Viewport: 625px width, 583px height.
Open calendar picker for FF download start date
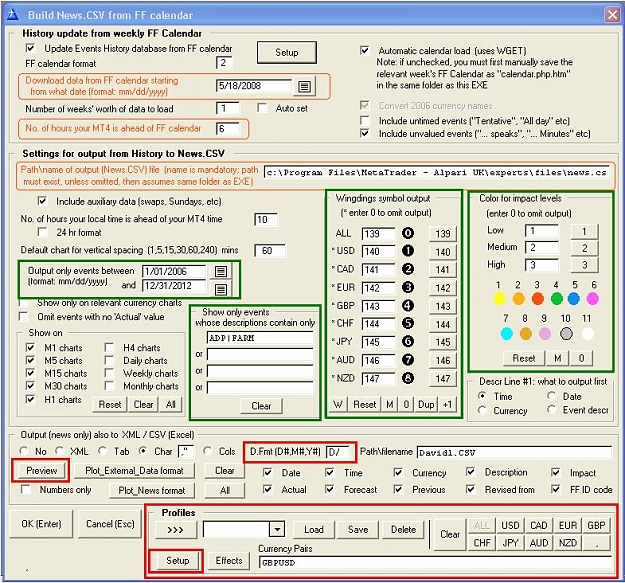(304, 86)
